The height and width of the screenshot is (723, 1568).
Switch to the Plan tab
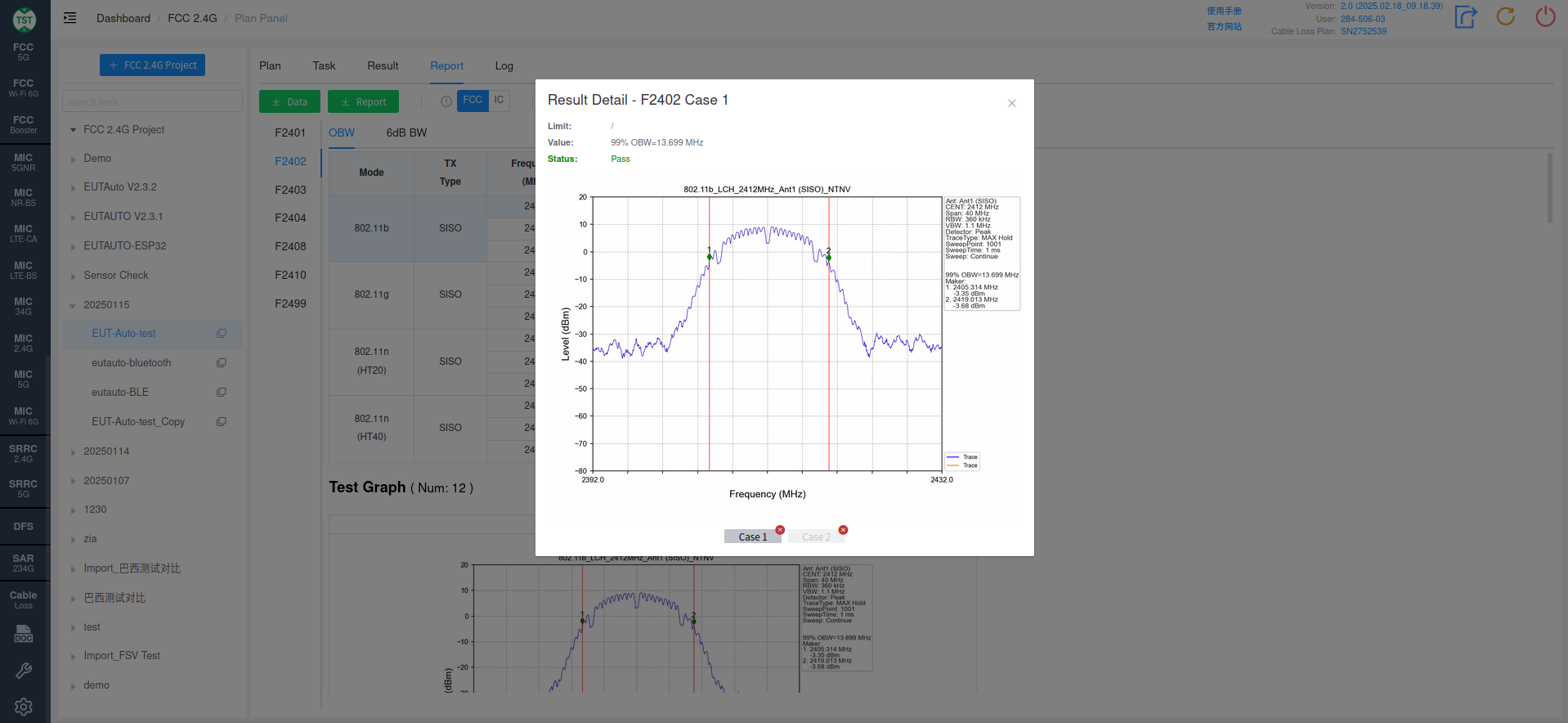tap(270, 66)
